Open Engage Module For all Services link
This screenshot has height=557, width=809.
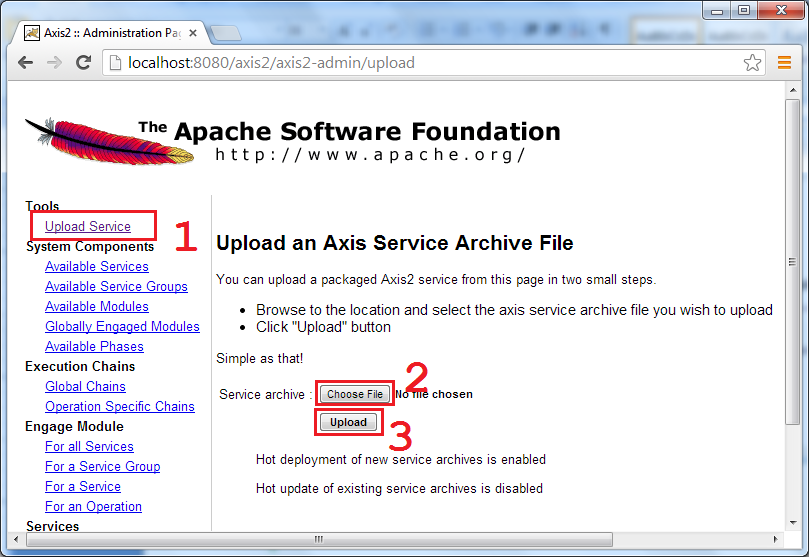pyautogui.click(x=89, y=447)
